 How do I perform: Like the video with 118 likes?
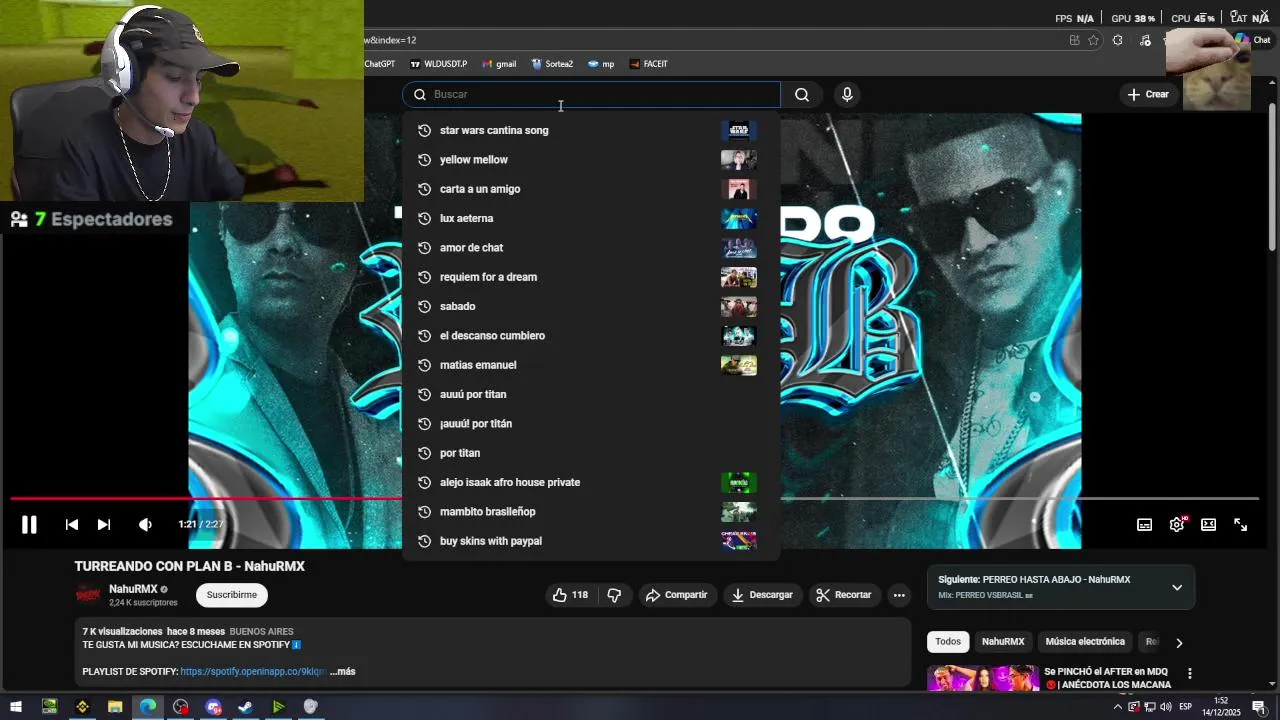coord(570,595)
